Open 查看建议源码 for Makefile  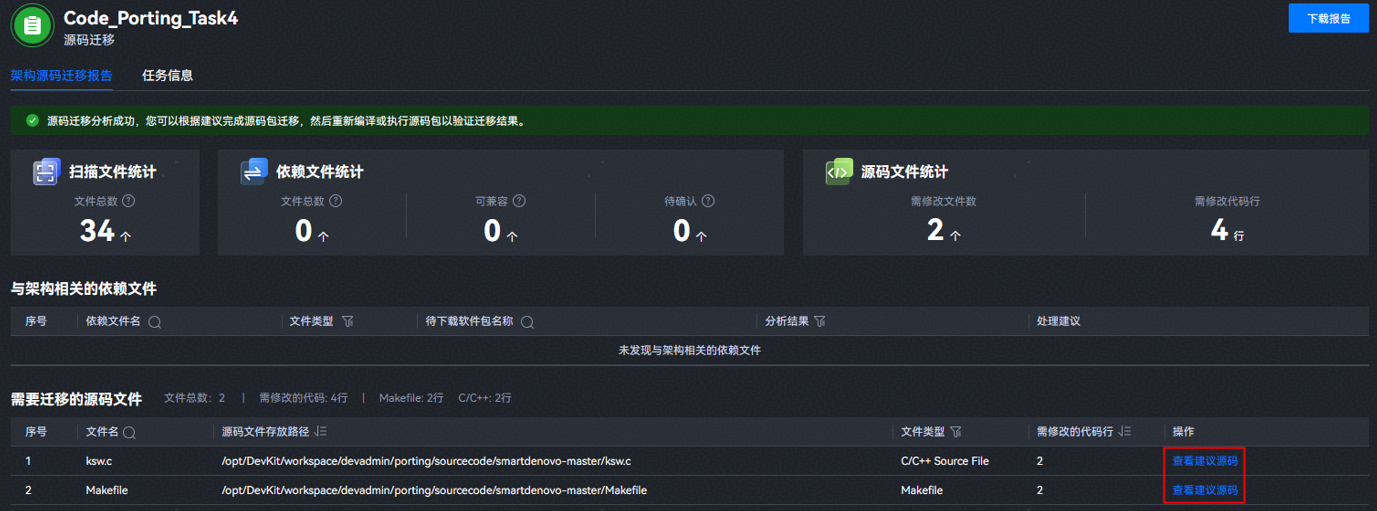click(x=1204, y=490)
